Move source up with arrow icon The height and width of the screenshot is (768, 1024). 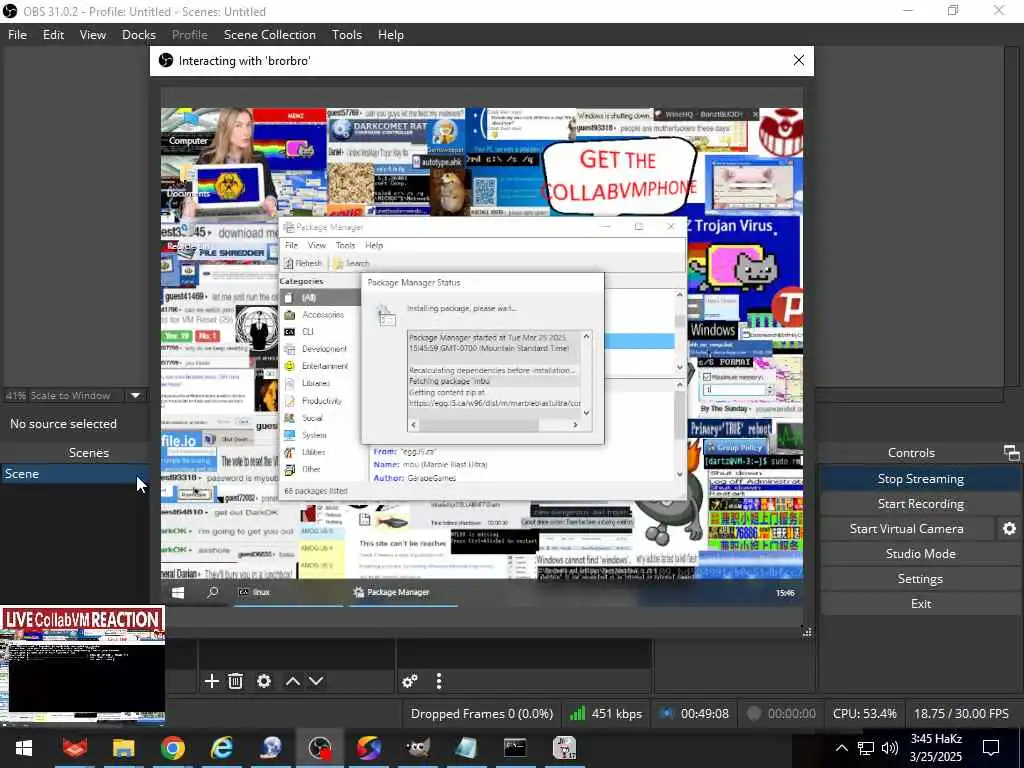coord(293,681)
